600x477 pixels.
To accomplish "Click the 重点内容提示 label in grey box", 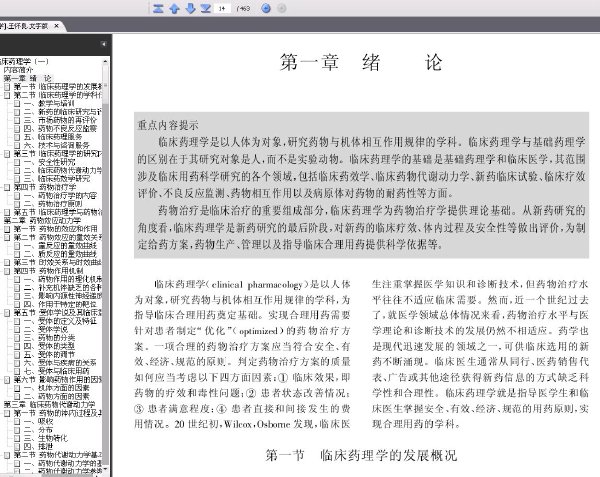I will pos(168,125).
